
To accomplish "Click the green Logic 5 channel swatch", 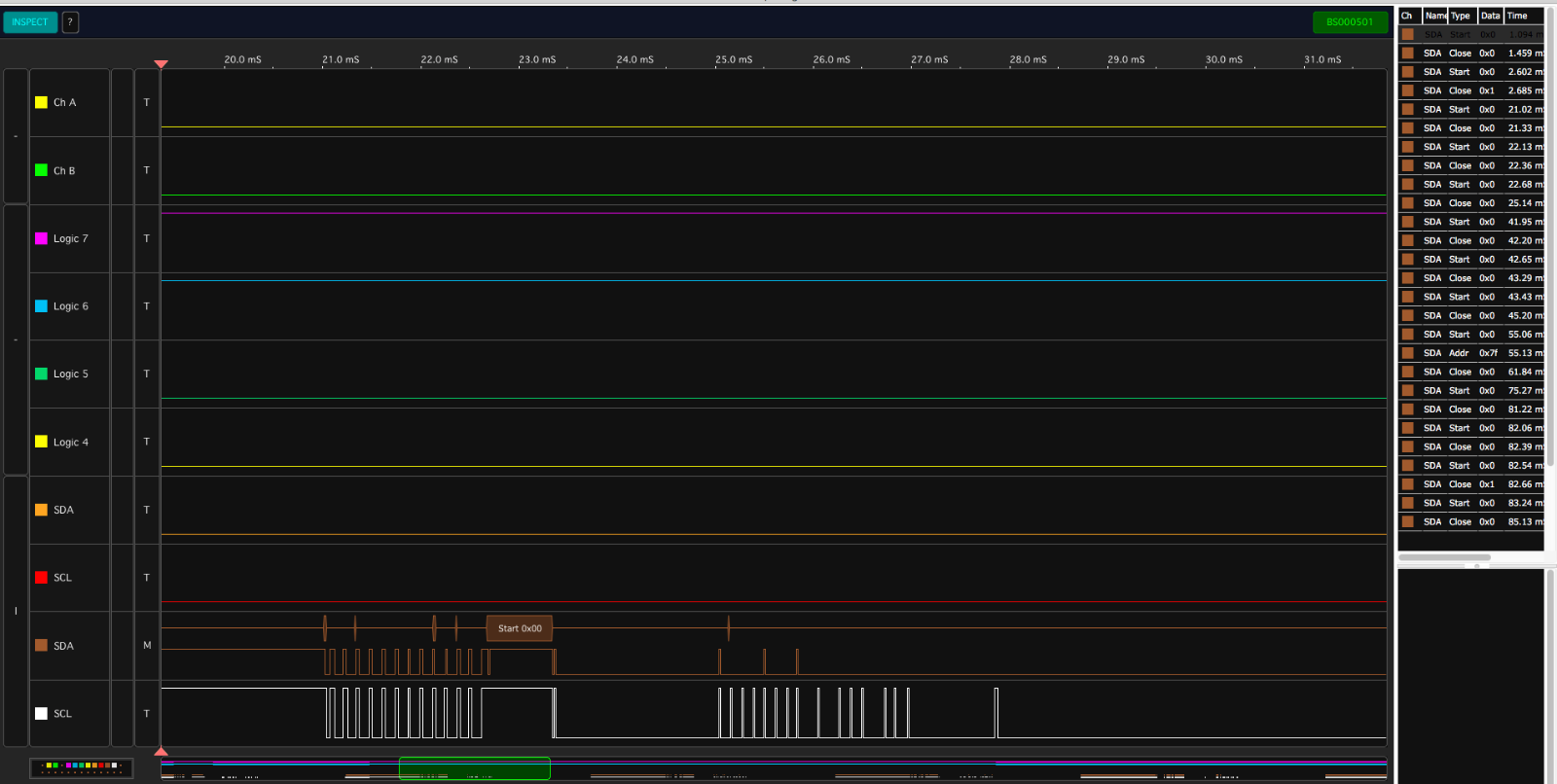I will 41,374.
